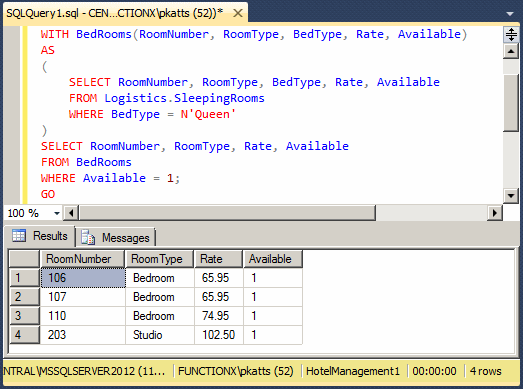Click Logistics.SleepingRooms in the query
523x389 pixels.
coord(184,98)
